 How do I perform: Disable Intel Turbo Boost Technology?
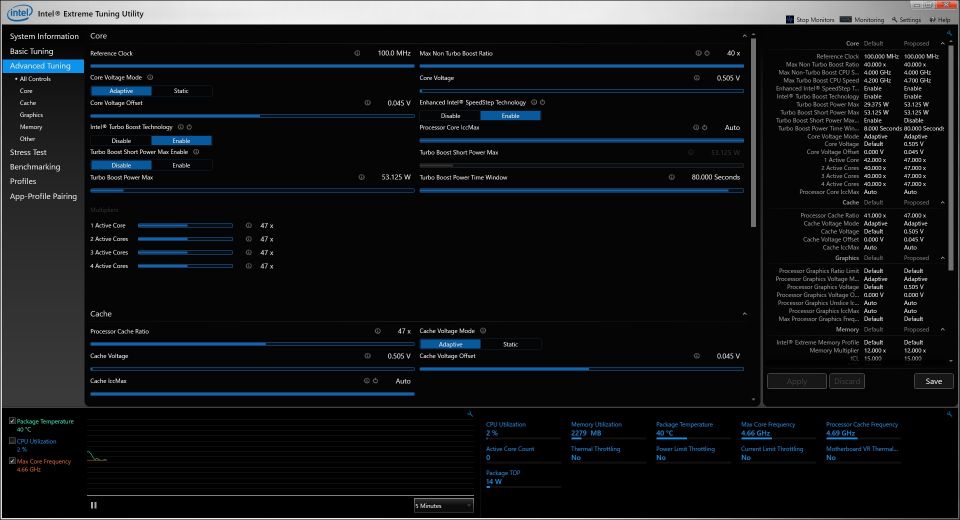pos(120,140)
